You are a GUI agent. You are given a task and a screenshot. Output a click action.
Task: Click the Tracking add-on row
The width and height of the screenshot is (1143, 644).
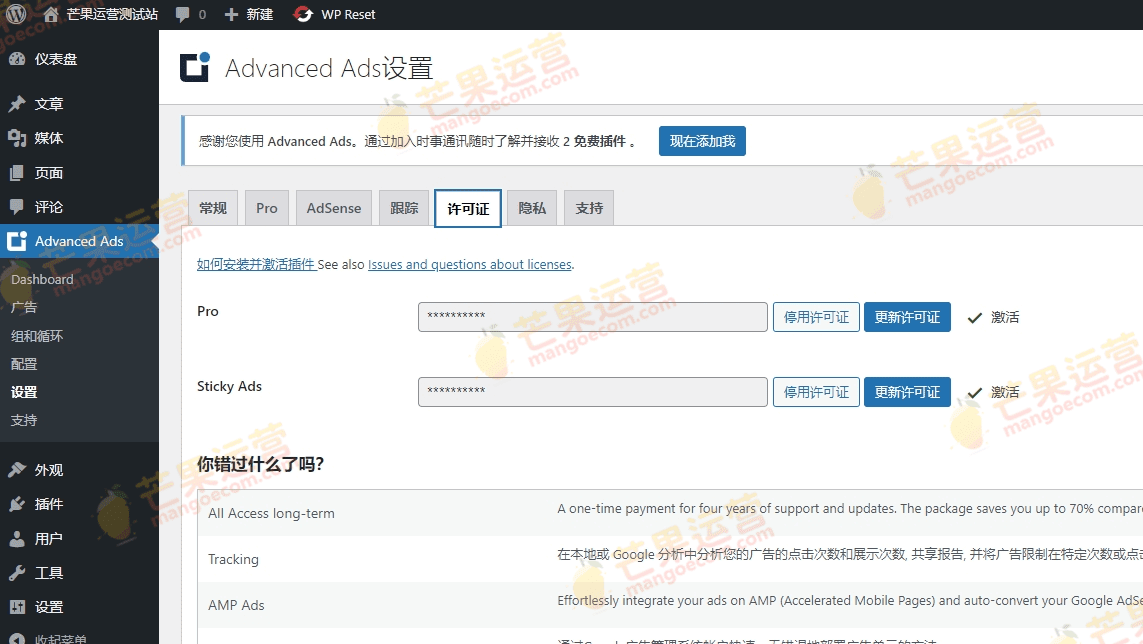click(670, 559)
